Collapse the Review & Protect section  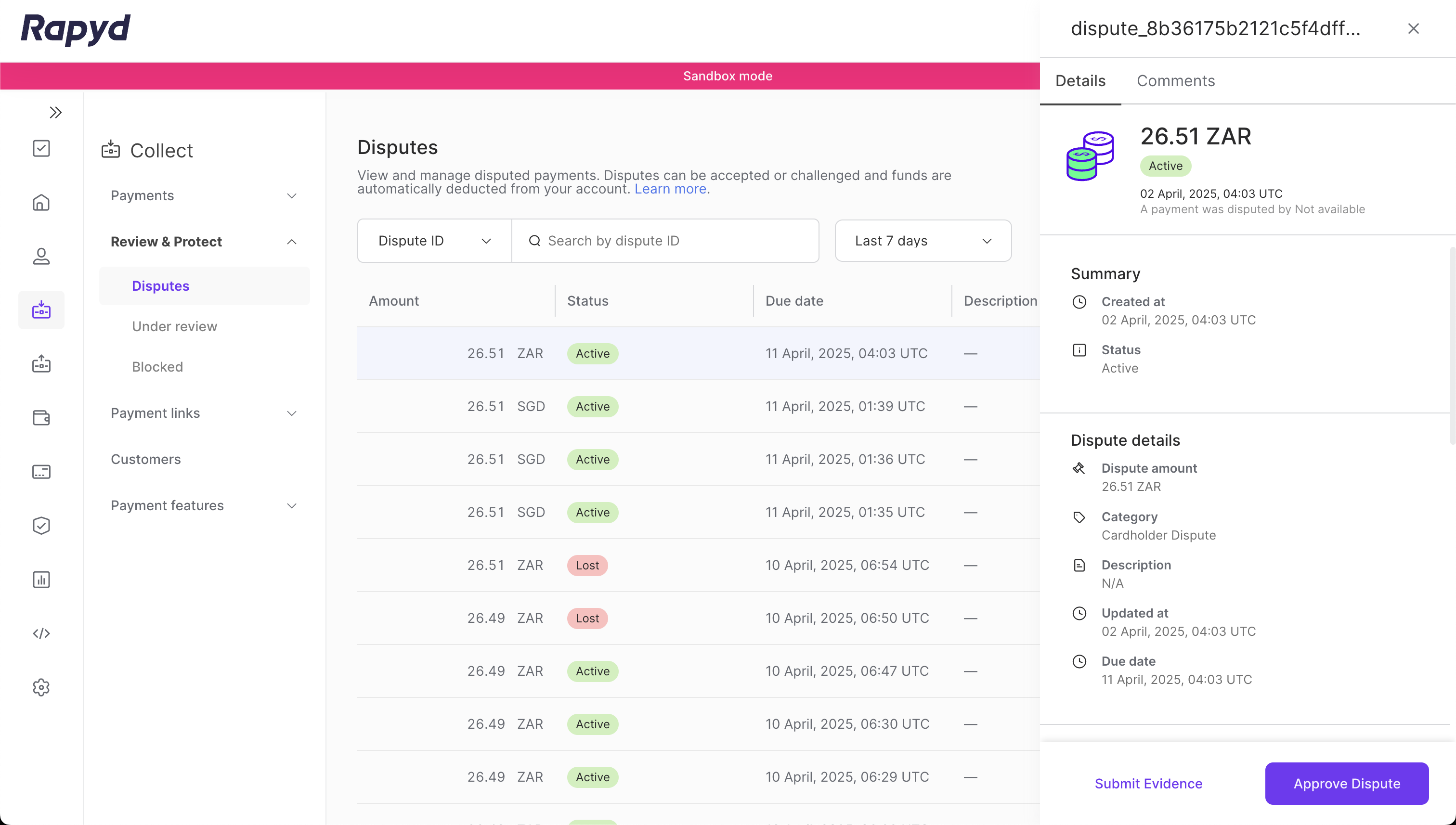point(291,241)
